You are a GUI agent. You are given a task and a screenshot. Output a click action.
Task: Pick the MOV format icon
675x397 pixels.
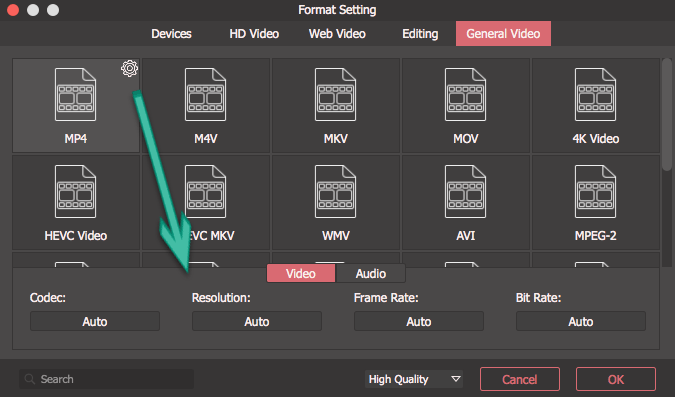tap(465, 95)
